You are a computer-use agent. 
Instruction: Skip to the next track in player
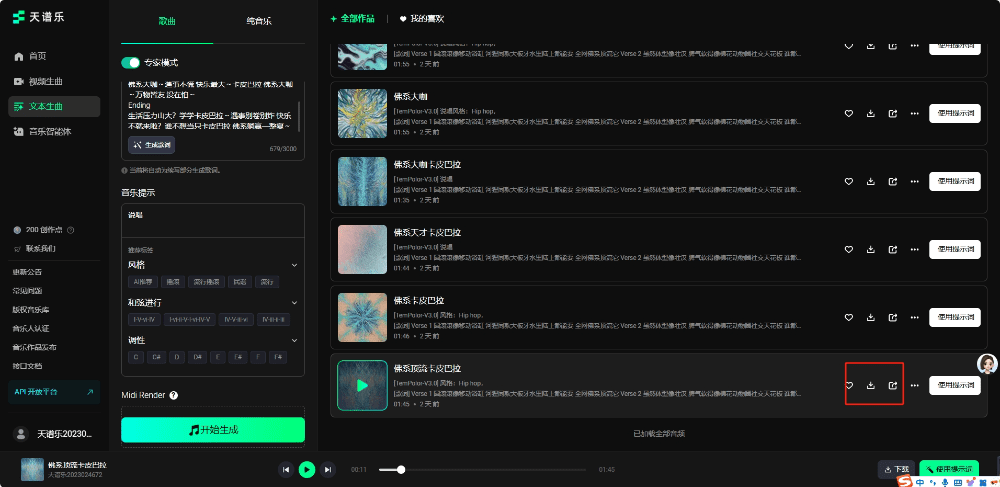(x=327, y=469)
